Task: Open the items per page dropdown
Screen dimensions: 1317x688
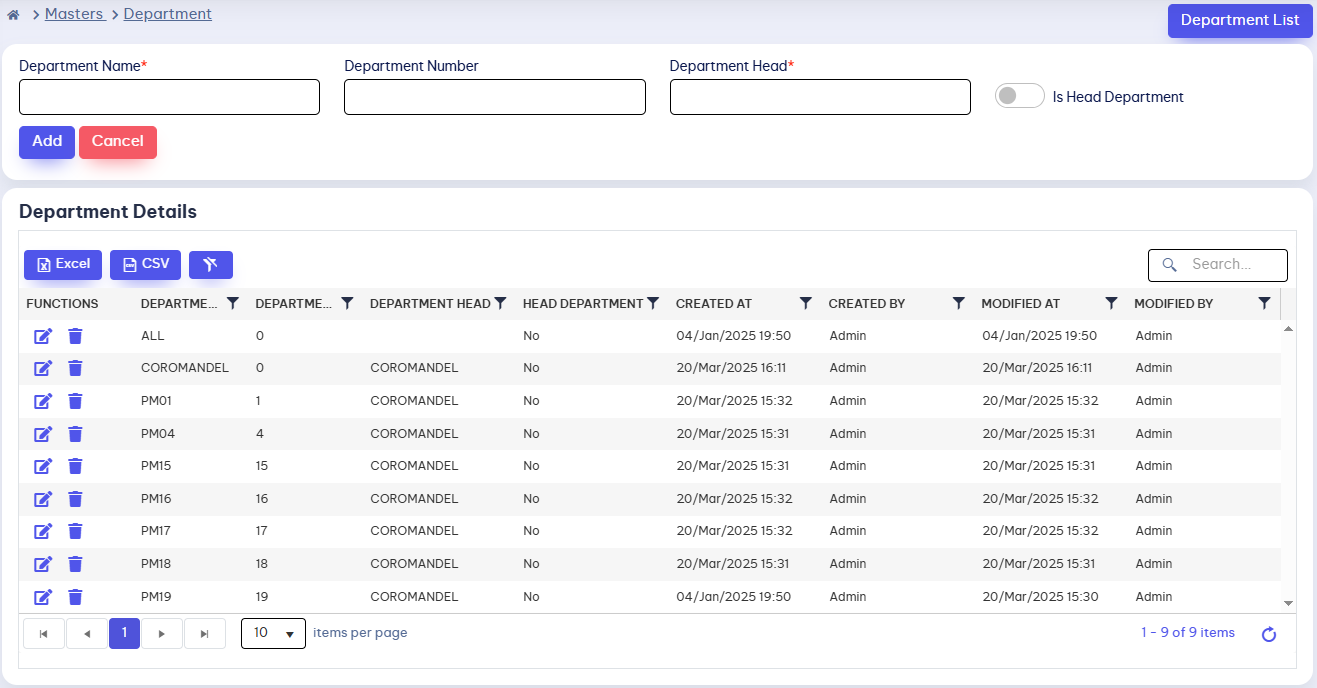Action: pyautogui.click(x=273, y=633)
